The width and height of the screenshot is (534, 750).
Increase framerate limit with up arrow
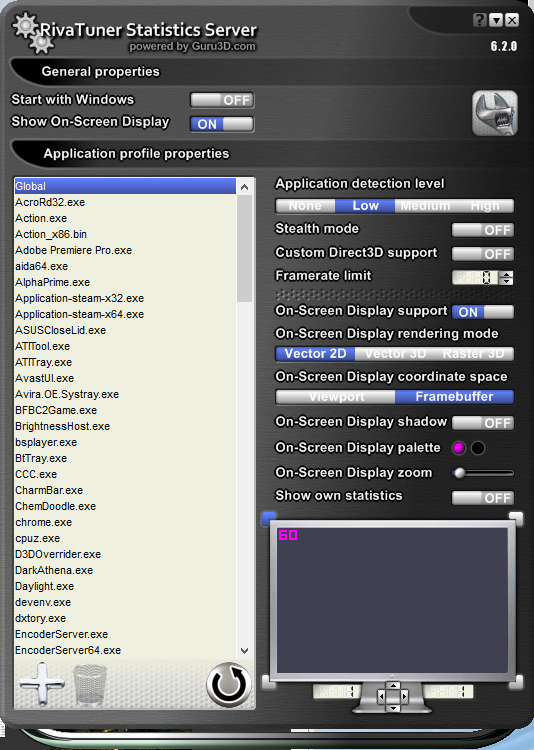(506, 274)
